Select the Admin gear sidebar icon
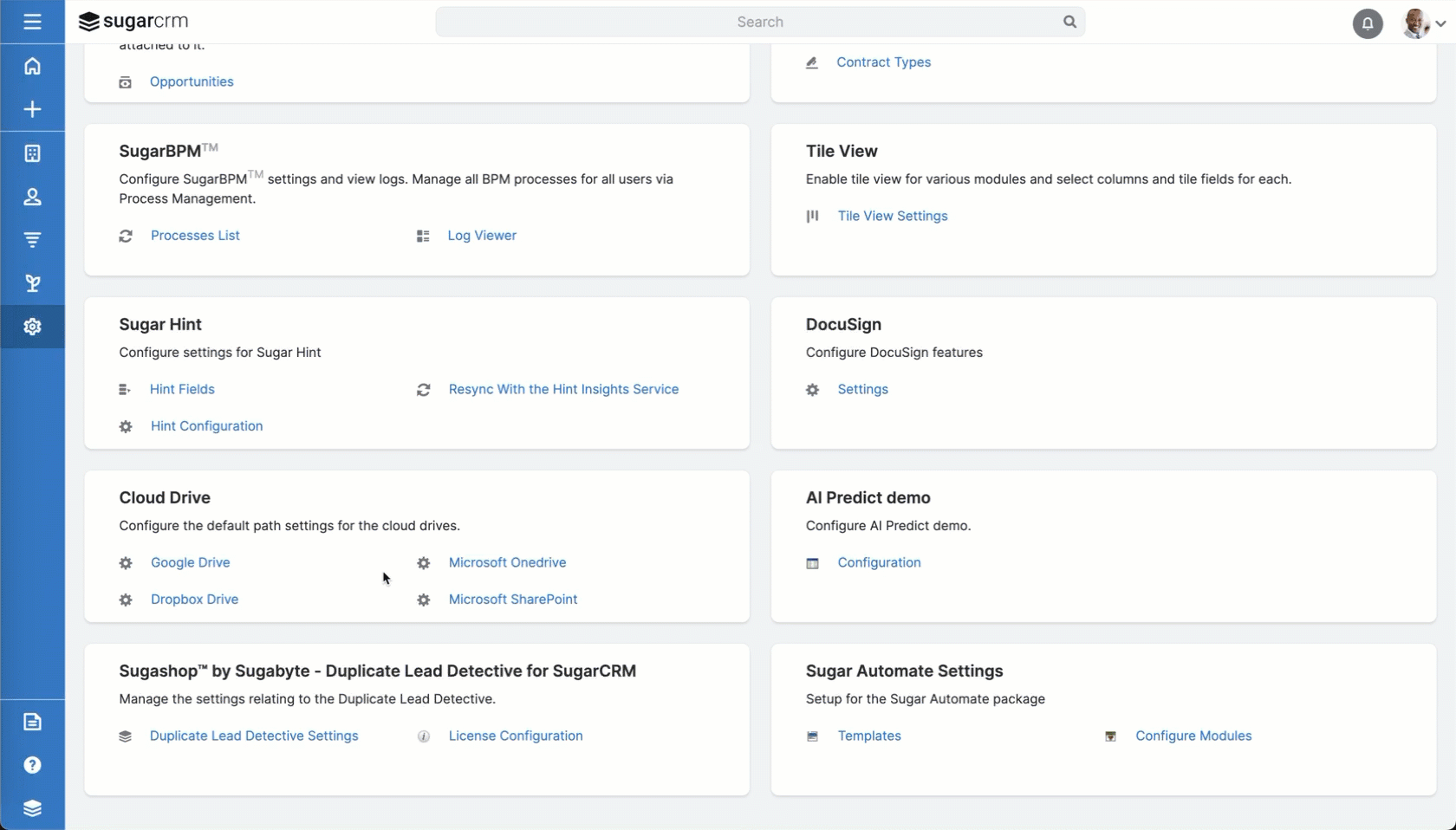The image size is (1456, 830). pyautogui.click(x=32, y=327)
